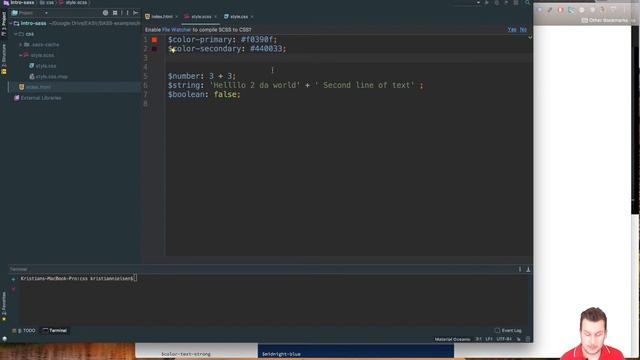Screen dimensions: 640x360
Task: Hide the Project panel with arrow icon
Action: coord(136,13)
